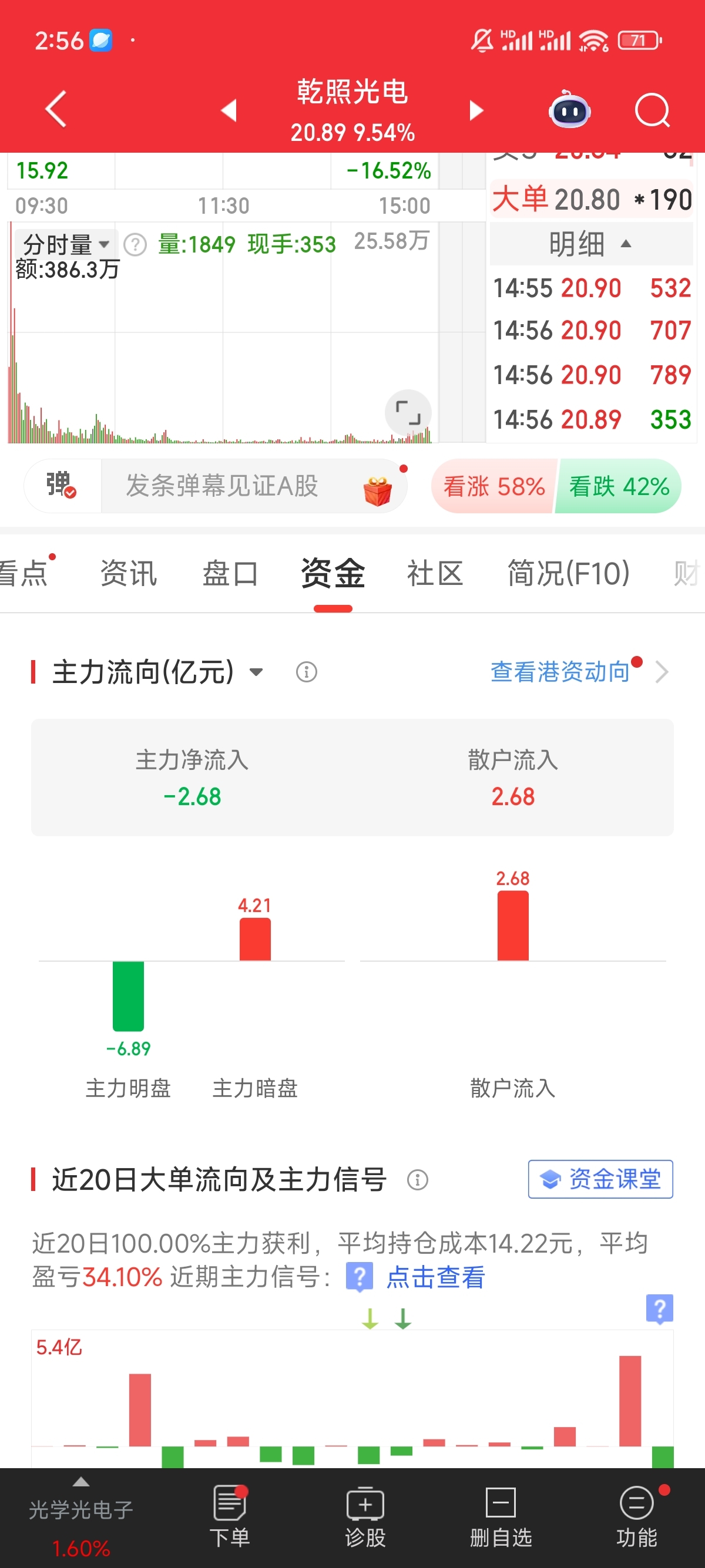Screen dimensions: 705x1568
Task: Expand the intraday chart to fullscreen
Action: click(x=408, y=412)
